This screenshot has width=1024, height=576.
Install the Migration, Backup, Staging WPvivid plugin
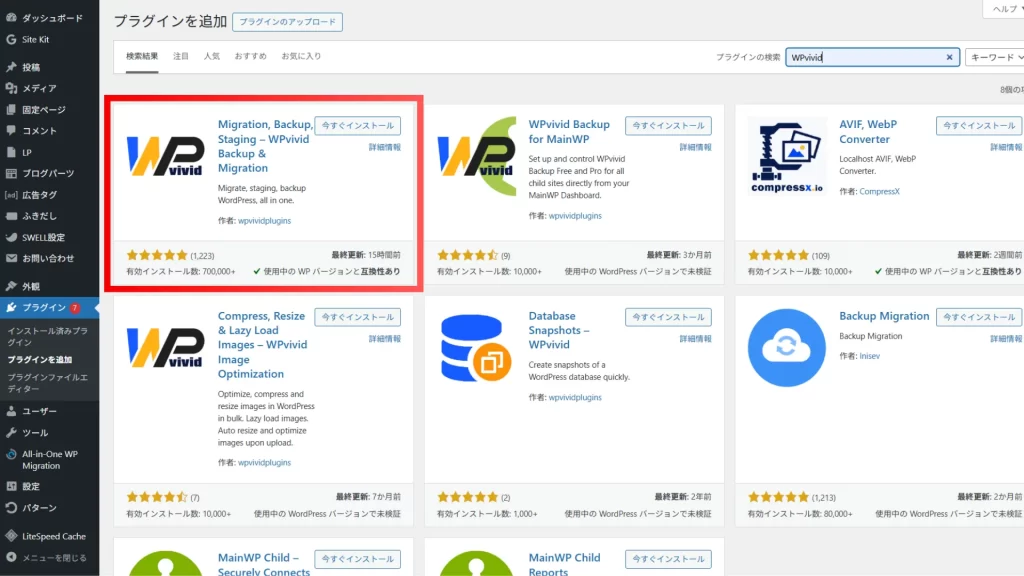pos(357,126)
